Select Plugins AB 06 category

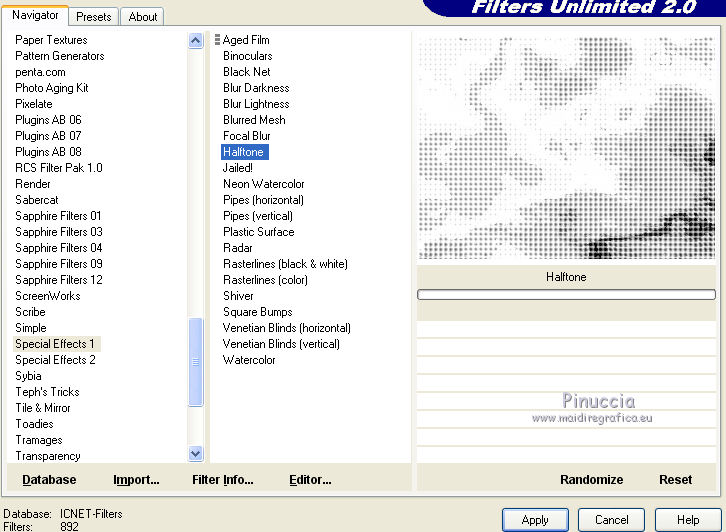[48, 120]
